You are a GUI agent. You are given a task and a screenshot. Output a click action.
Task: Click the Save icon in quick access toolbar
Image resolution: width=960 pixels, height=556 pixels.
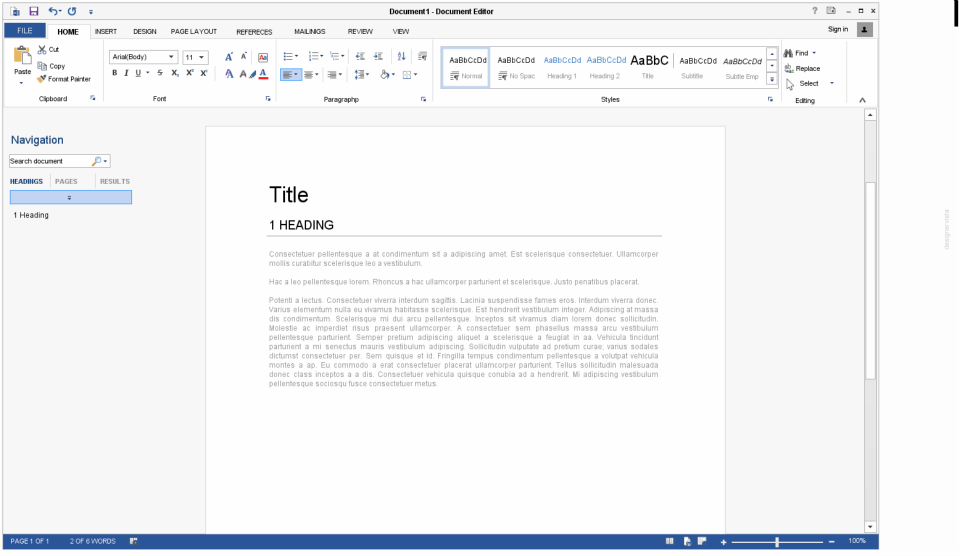coord(34,11)
